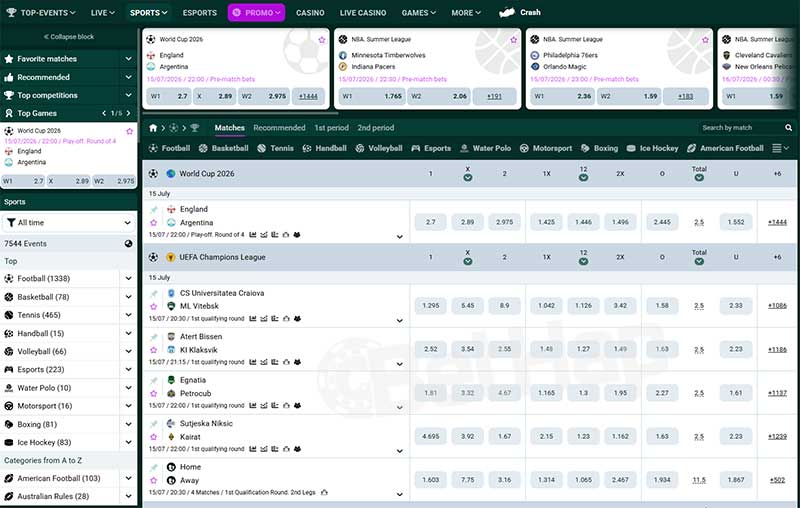Click the events pie-chart icon

pos(129,244)
